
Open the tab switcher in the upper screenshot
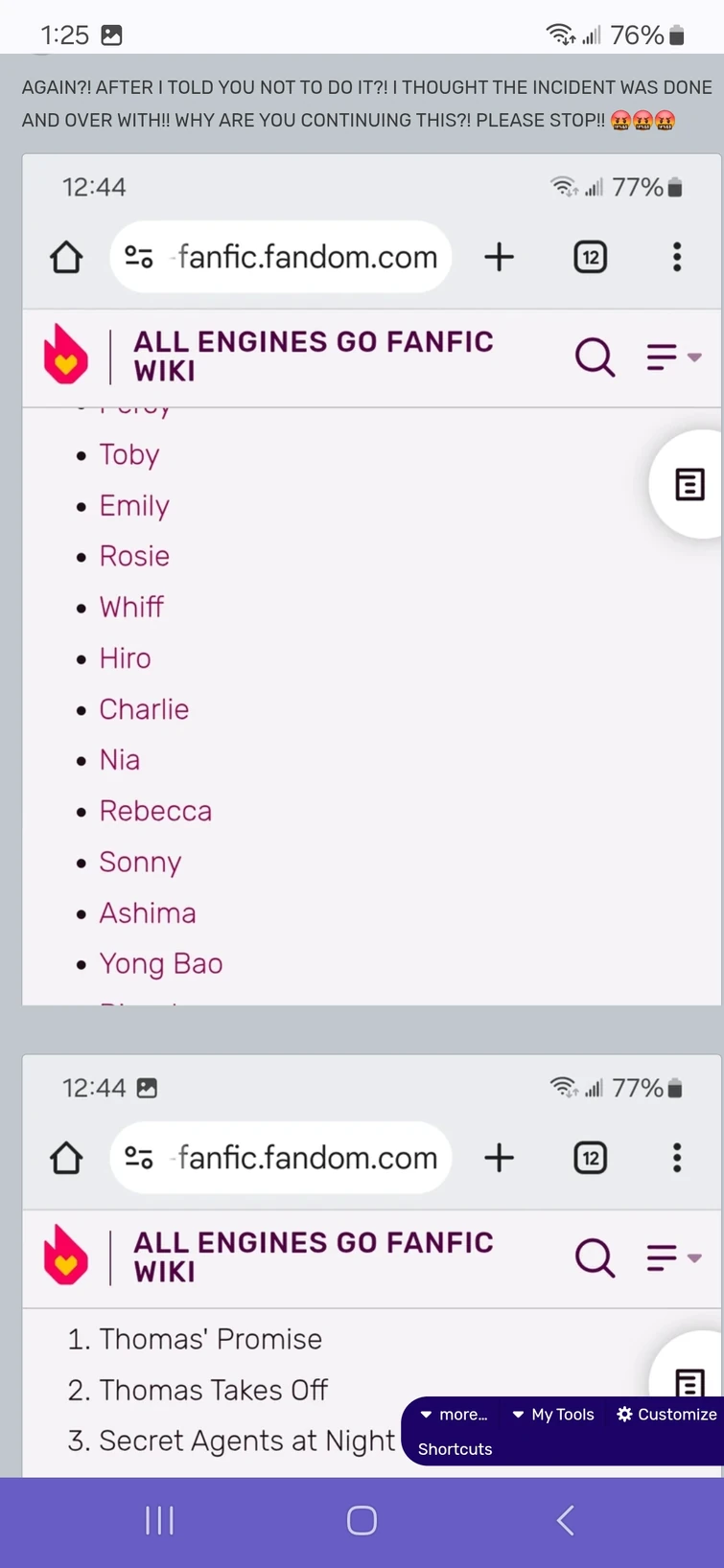(590, 257)
